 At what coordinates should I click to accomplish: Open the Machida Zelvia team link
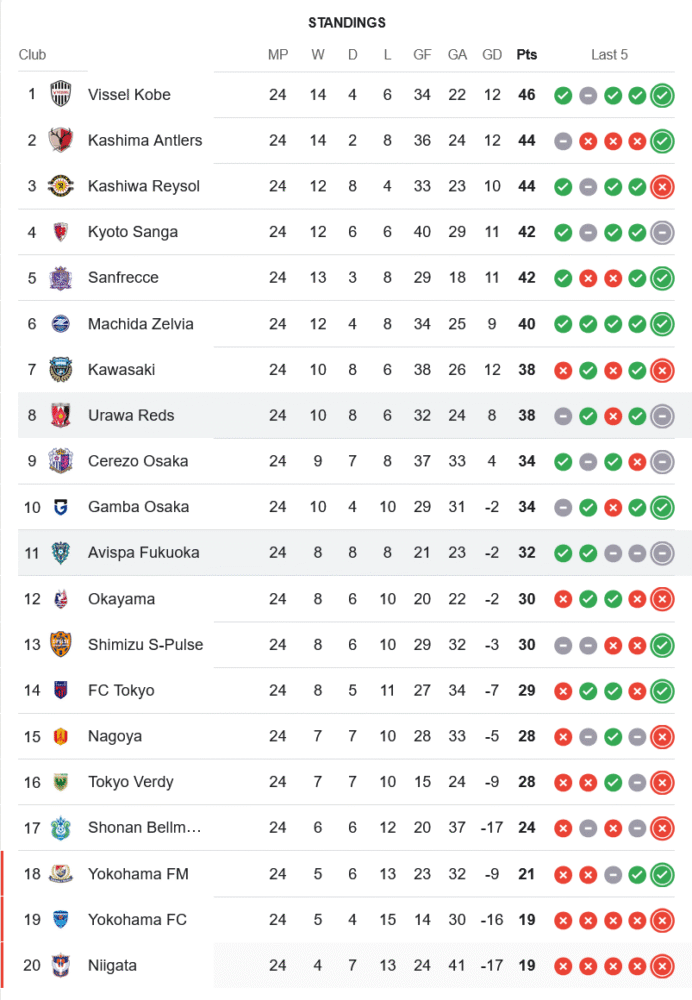(140, 324)
